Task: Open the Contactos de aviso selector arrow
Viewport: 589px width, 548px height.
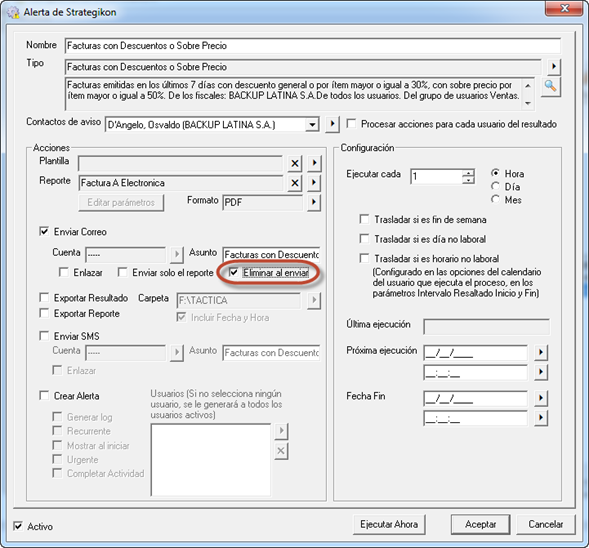Action: (332, 124)
